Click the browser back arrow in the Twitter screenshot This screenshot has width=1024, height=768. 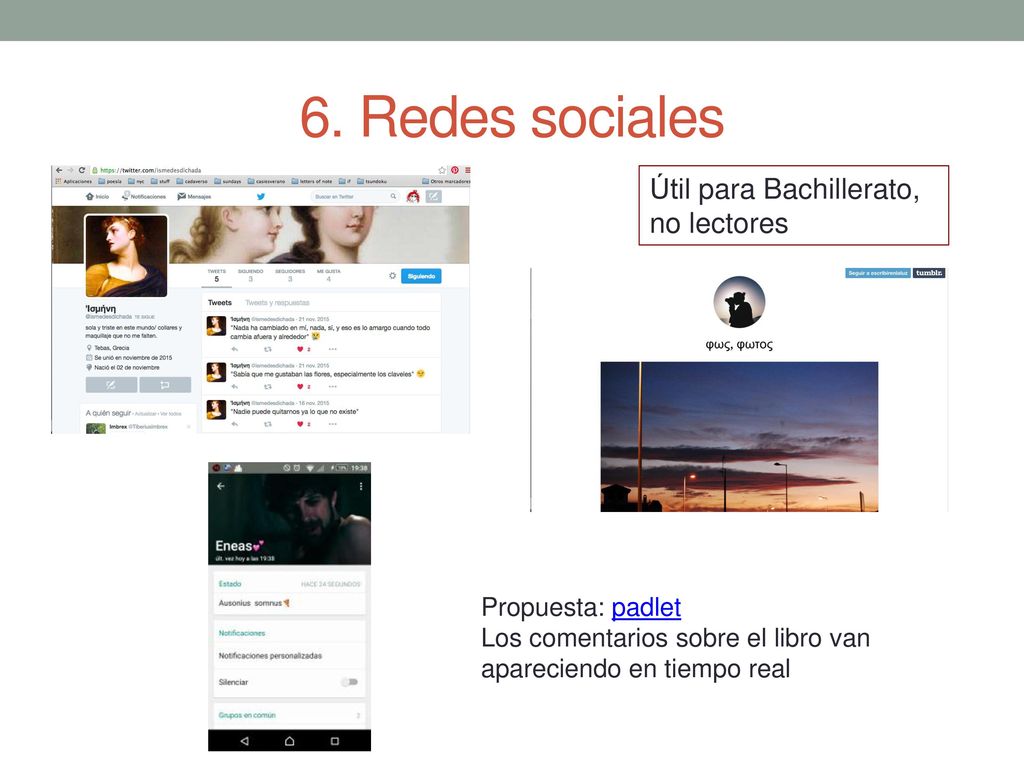[x=59, y=170]
